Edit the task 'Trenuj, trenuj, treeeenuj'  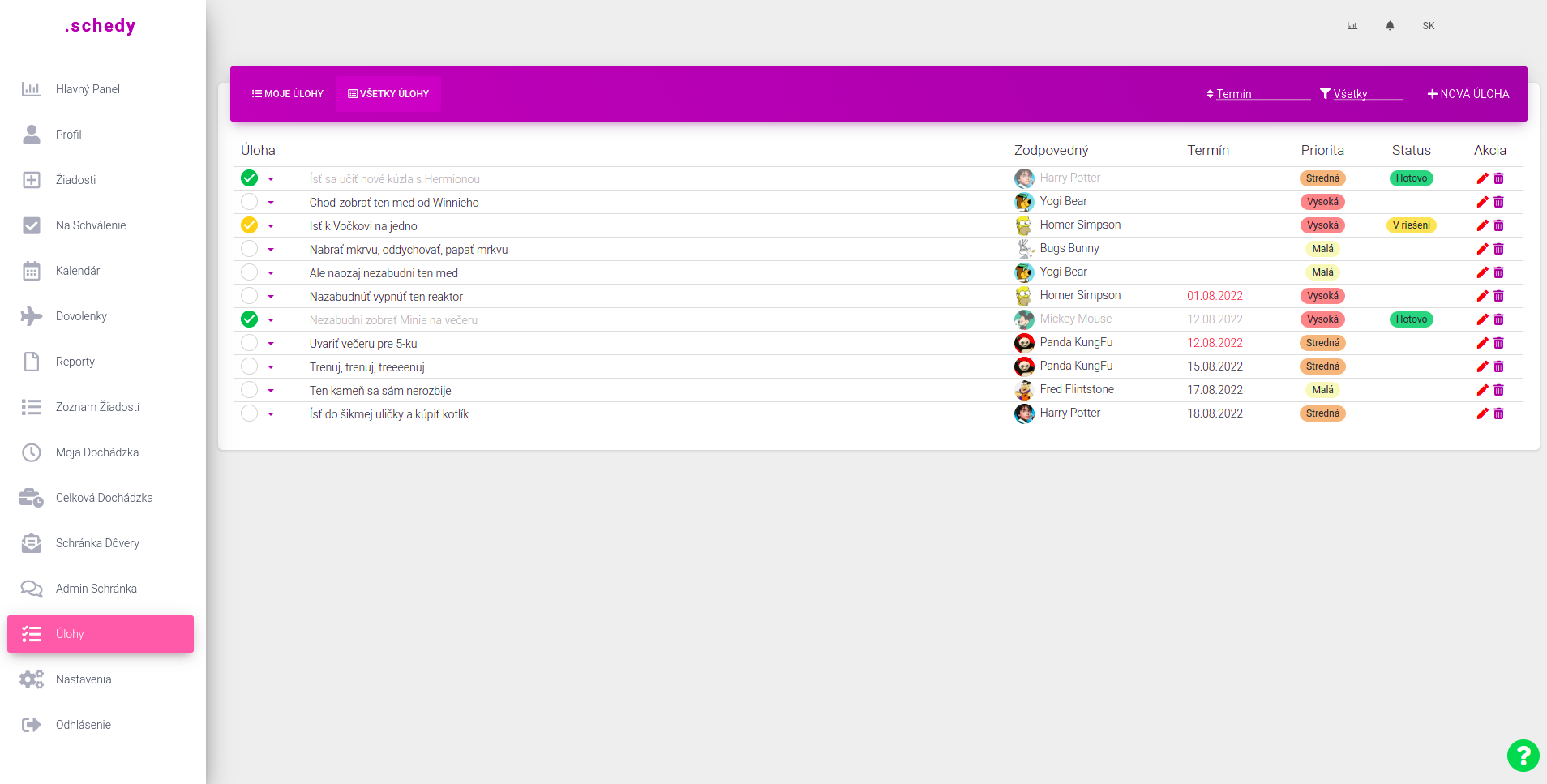pyautogui.click(x=1482, y=366)
